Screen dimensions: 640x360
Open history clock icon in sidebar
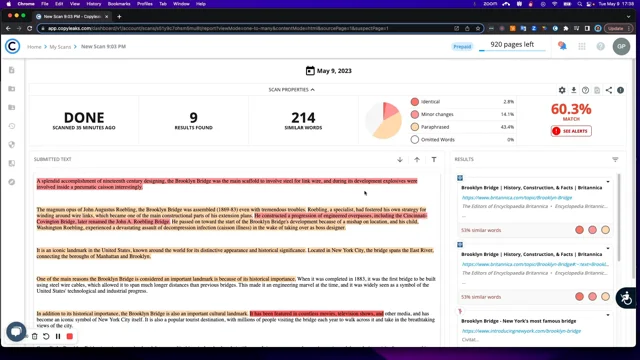tap(12, 126)
